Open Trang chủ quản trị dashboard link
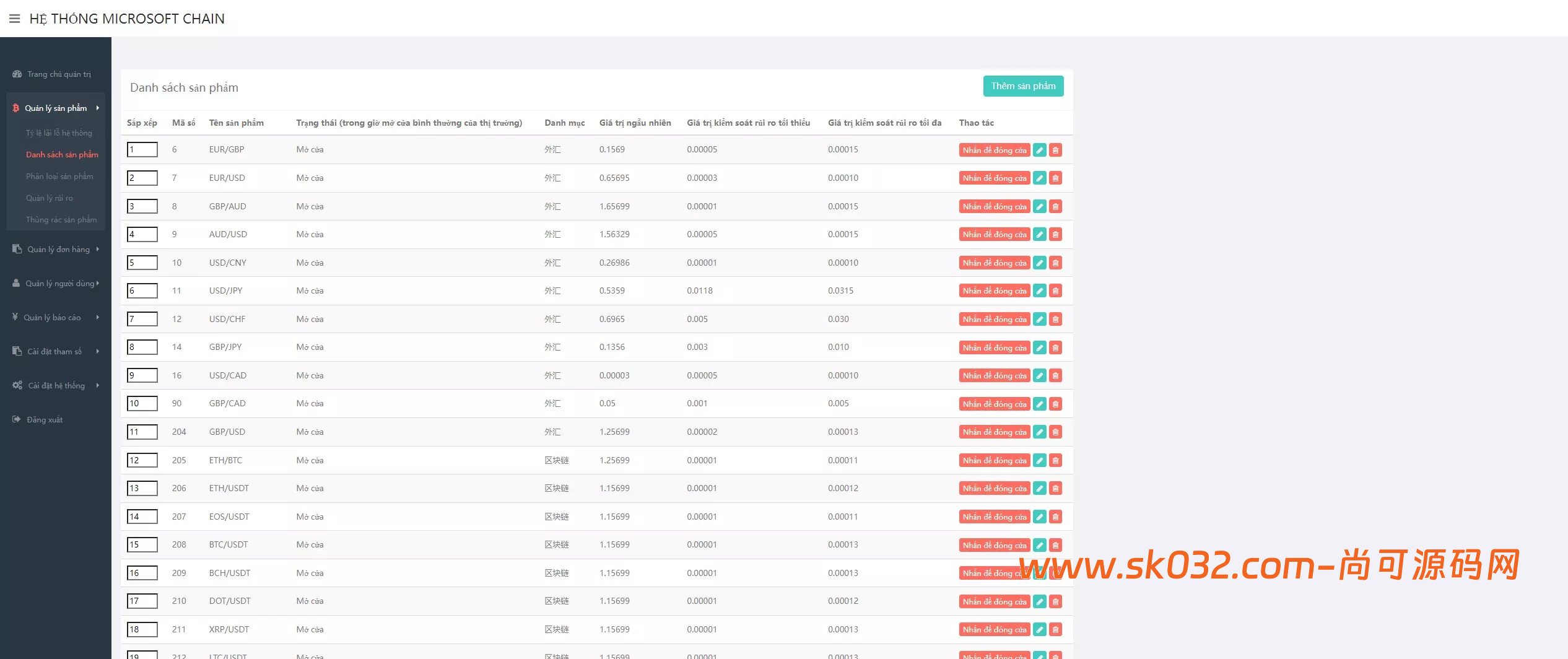The image size is (1568, 659). [x=59, y=74]
